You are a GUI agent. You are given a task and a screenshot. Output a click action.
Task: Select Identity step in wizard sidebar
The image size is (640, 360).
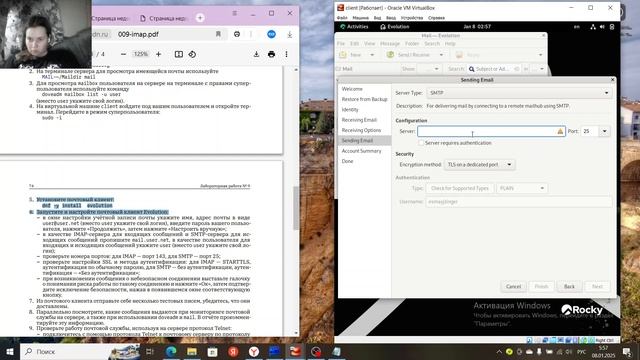click(x=350, y=110)
